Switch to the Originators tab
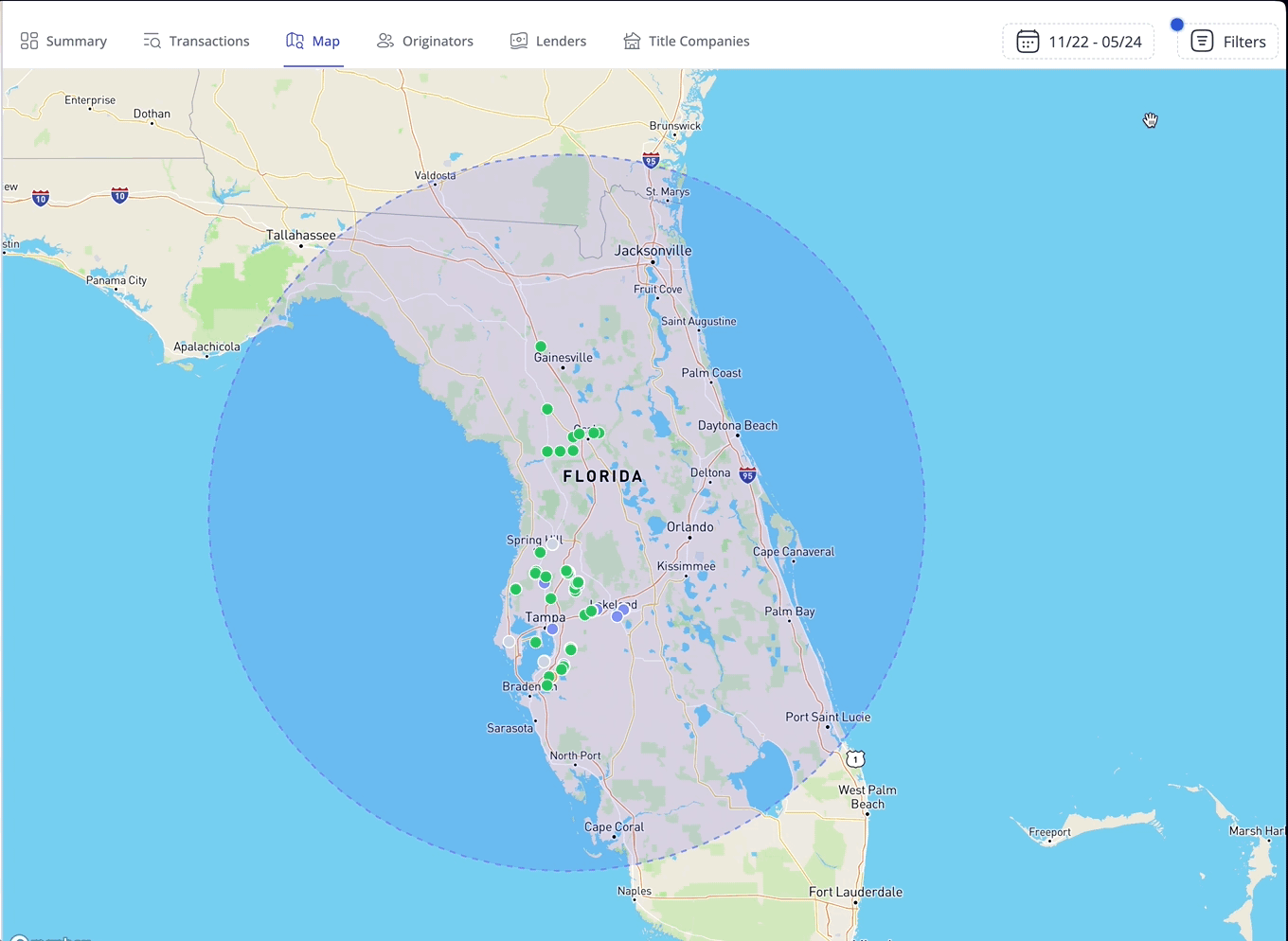 tap(438, 41)
